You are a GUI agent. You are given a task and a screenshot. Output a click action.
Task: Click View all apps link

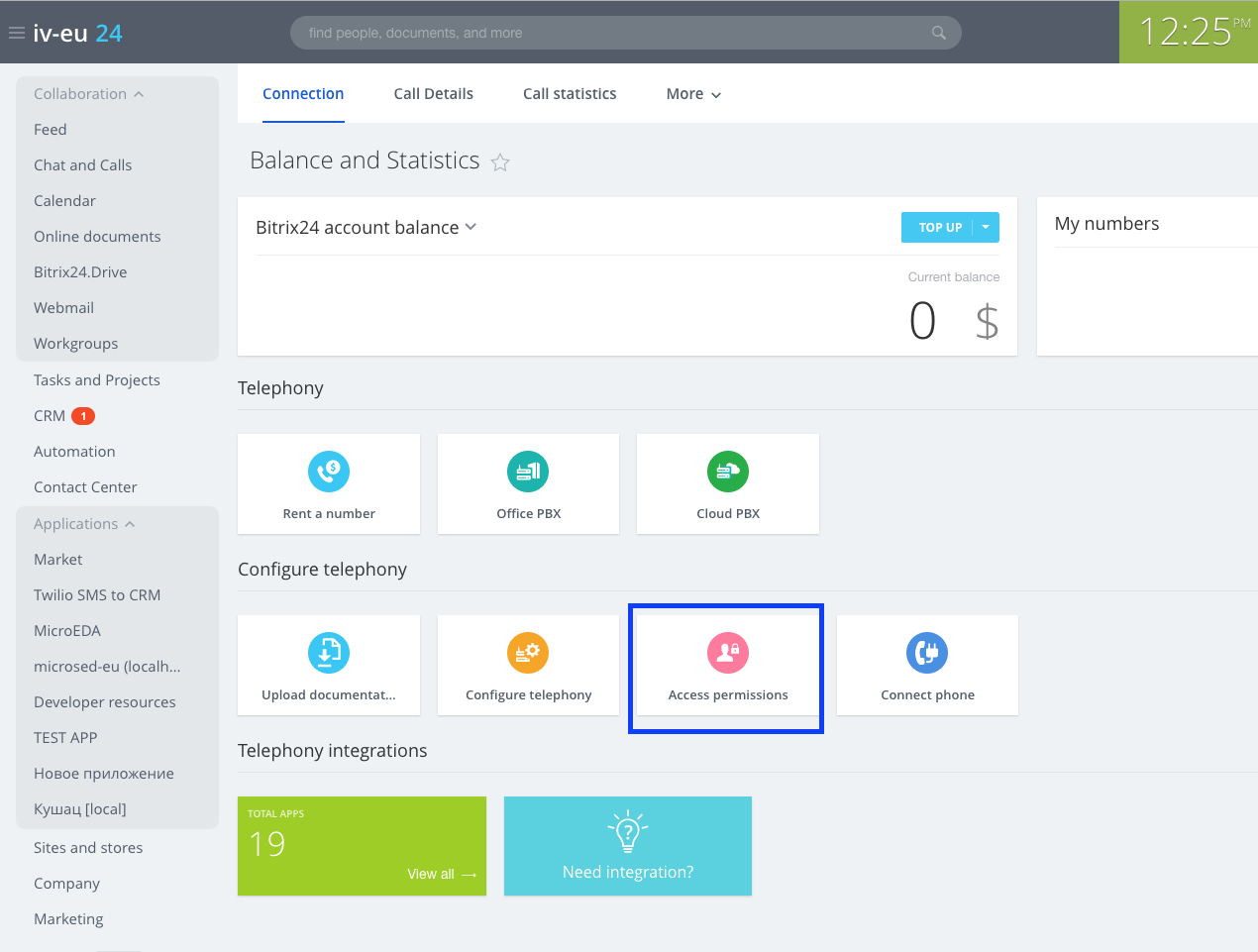point(442,874)
